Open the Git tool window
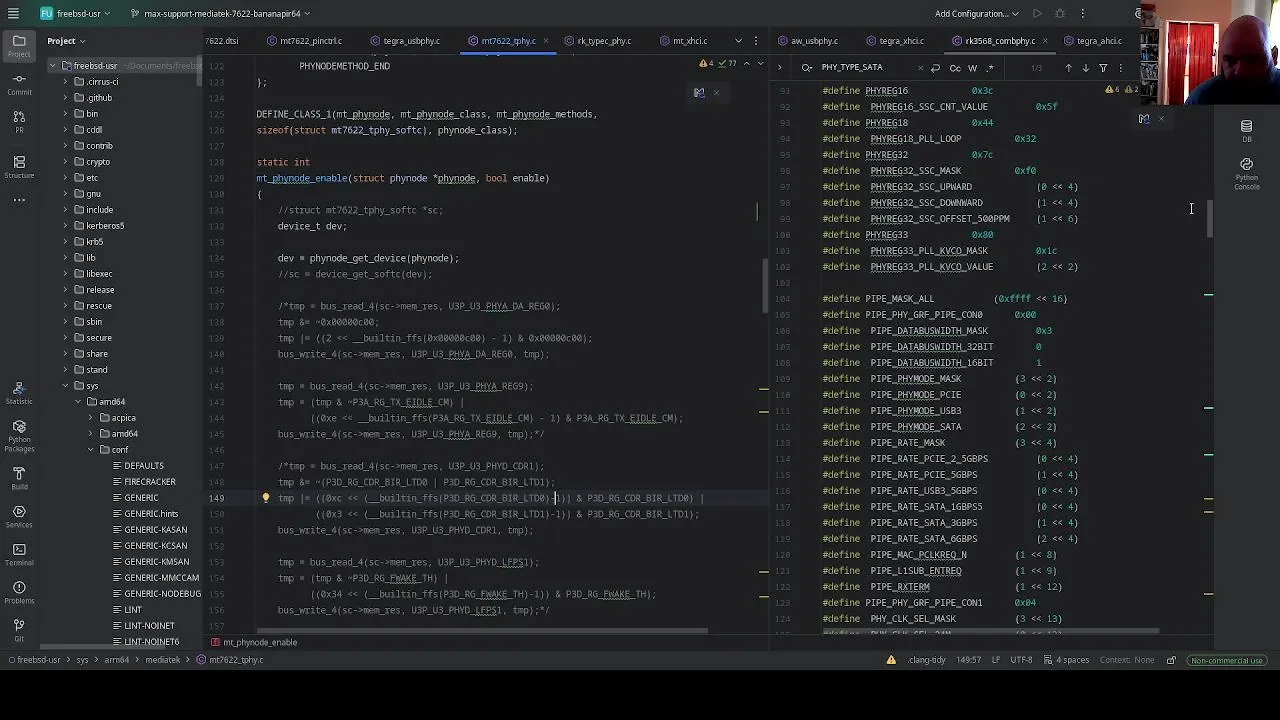 tap(19, 630)
